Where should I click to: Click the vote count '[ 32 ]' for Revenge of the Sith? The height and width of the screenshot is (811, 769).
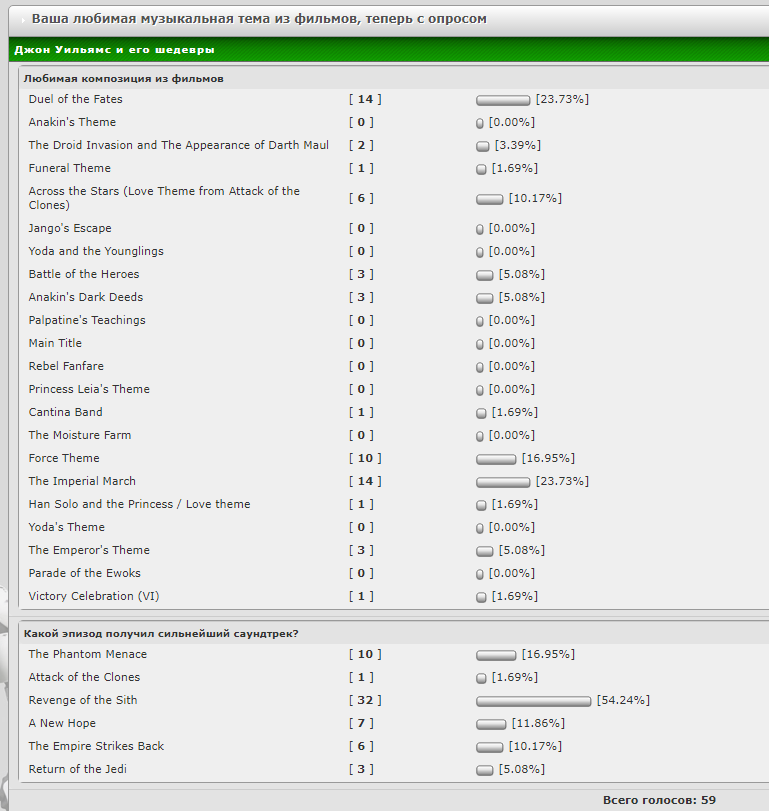(365, 700)
